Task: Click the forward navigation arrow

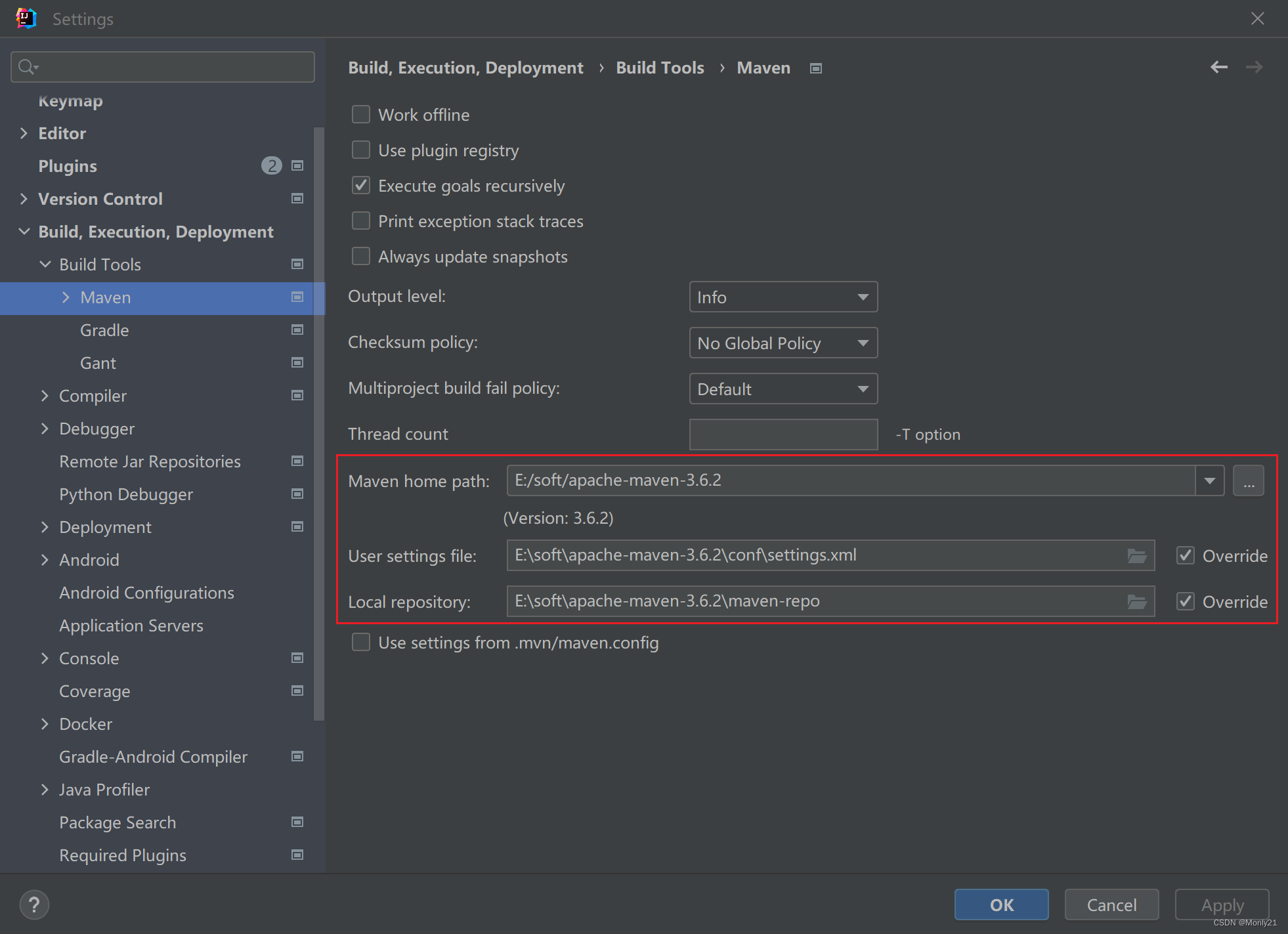Action: pyautogui.click(x=1254, y=67)
